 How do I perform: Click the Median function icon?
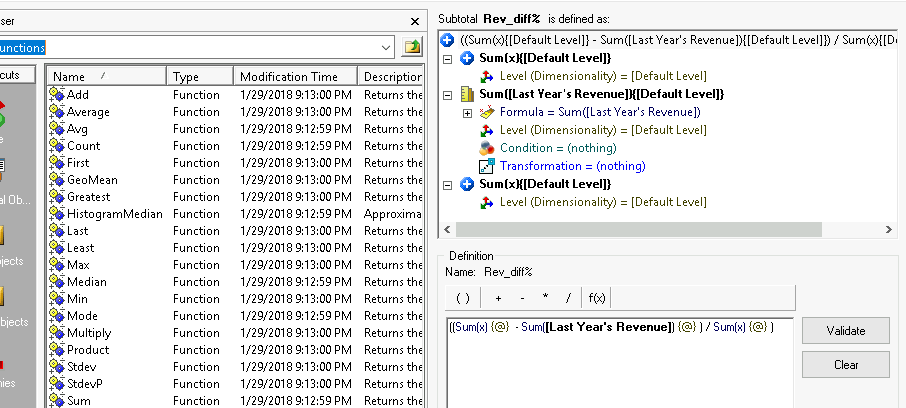57,281
